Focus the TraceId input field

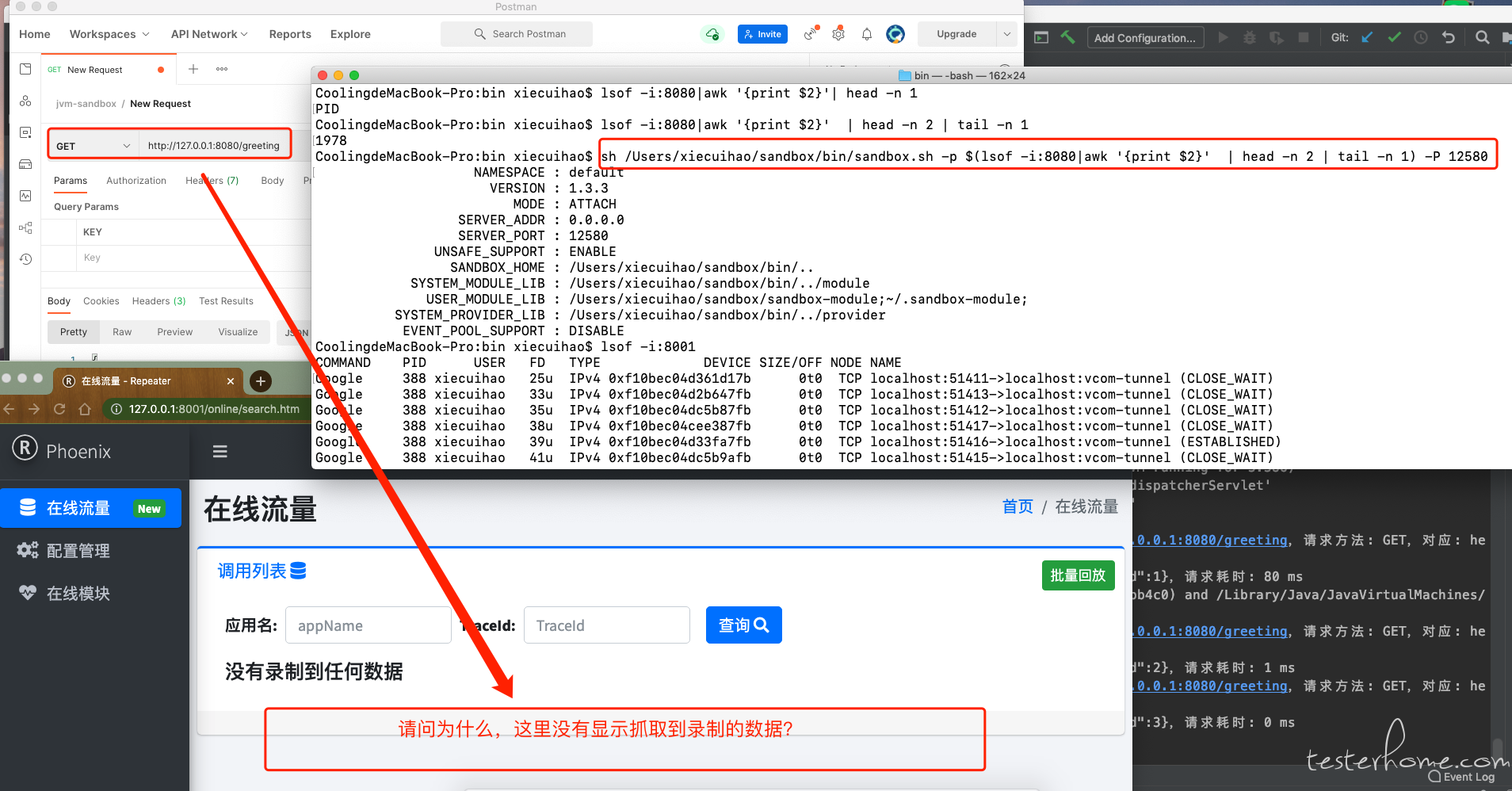606,625
